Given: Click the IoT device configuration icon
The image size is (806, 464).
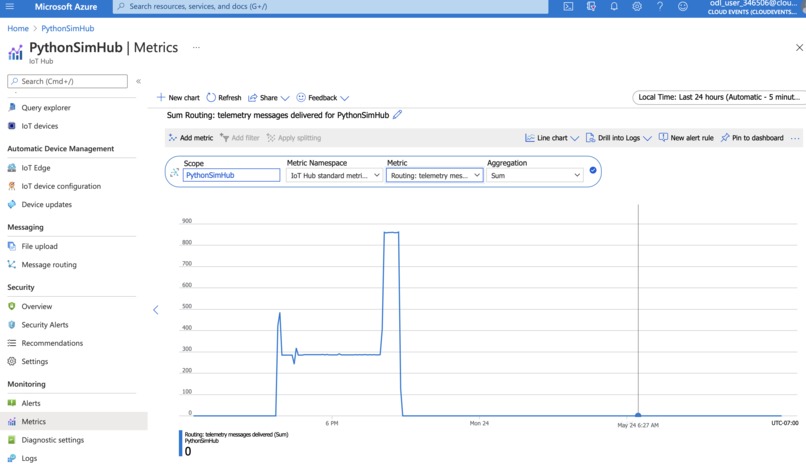Looking at the screenshot, I should point(12,186).
